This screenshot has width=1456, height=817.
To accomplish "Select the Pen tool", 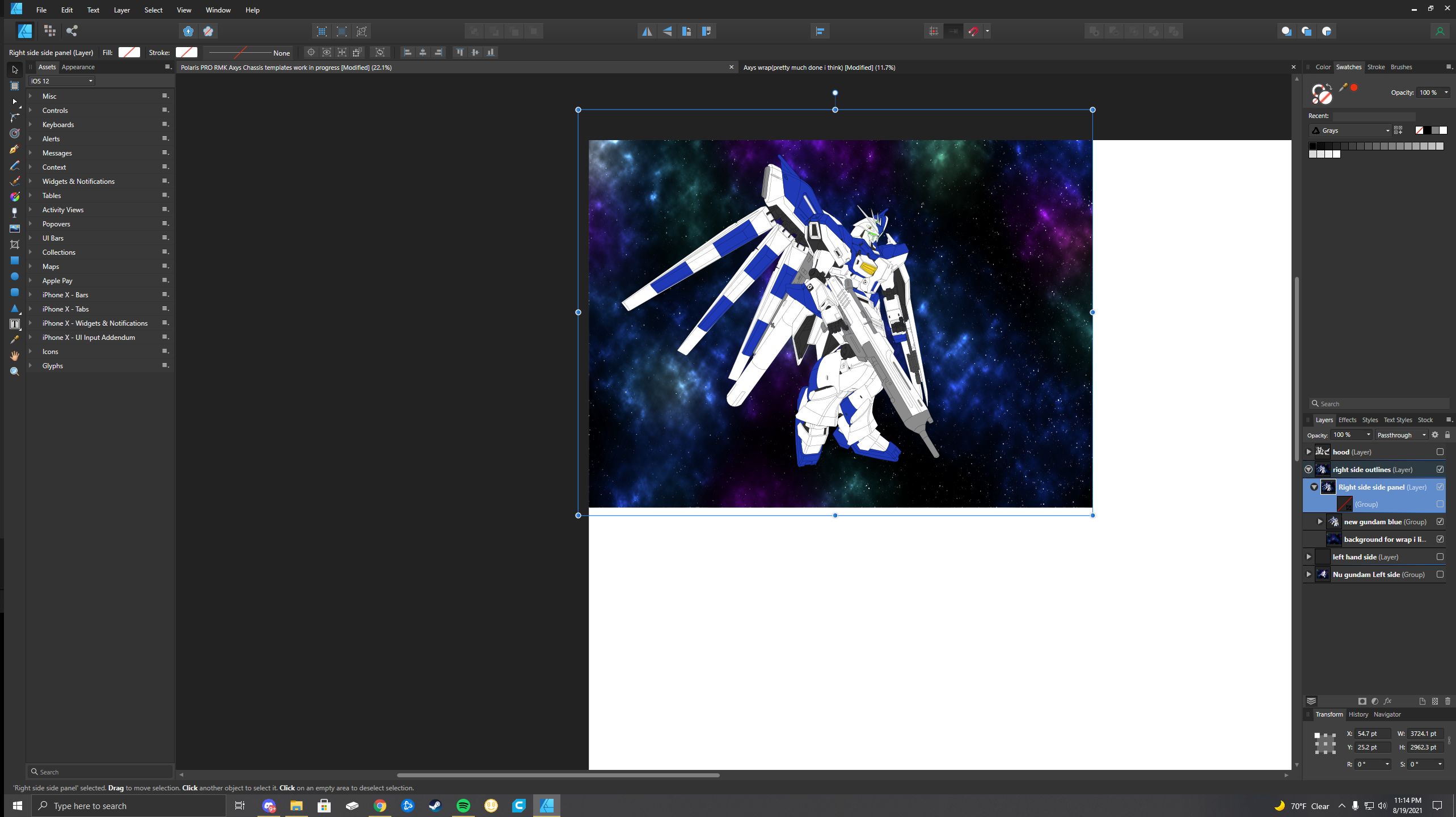I will [x=15, y=149].
